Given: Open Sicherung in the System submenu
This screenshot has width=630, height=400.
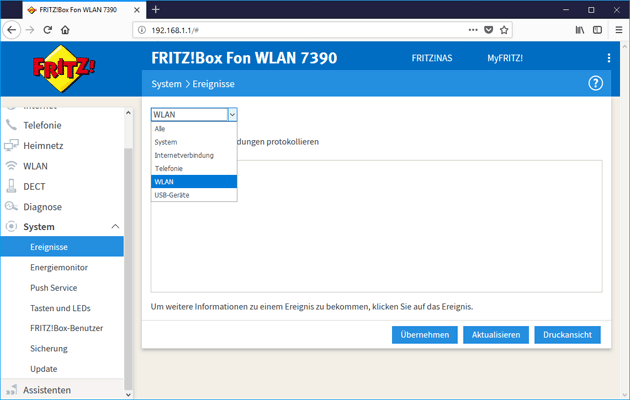Looking at the screenshot, I should point(49,348).
